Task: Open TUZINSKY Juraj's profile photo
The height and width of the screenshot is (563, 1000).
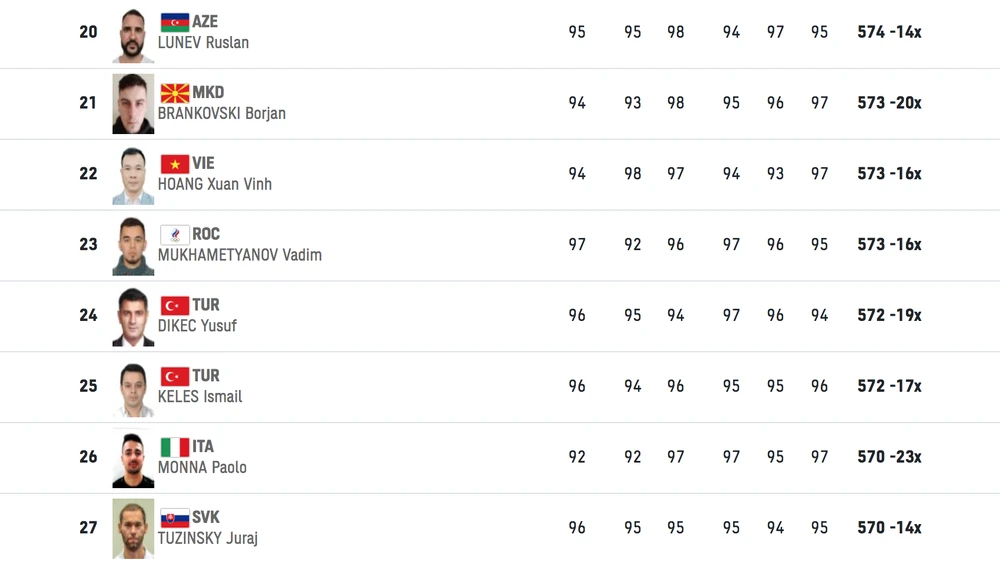Action: tap(133, 529)
